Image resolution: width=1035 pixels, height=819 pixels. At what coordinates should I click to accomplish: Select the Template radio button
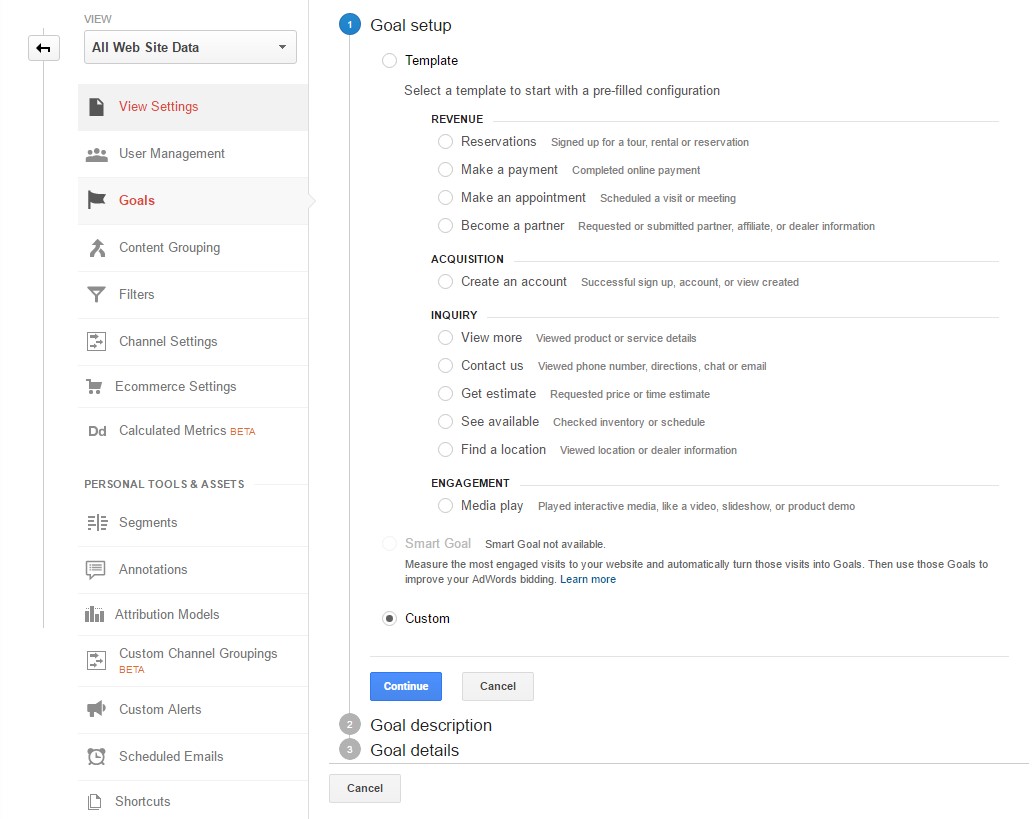click(389, 61)
